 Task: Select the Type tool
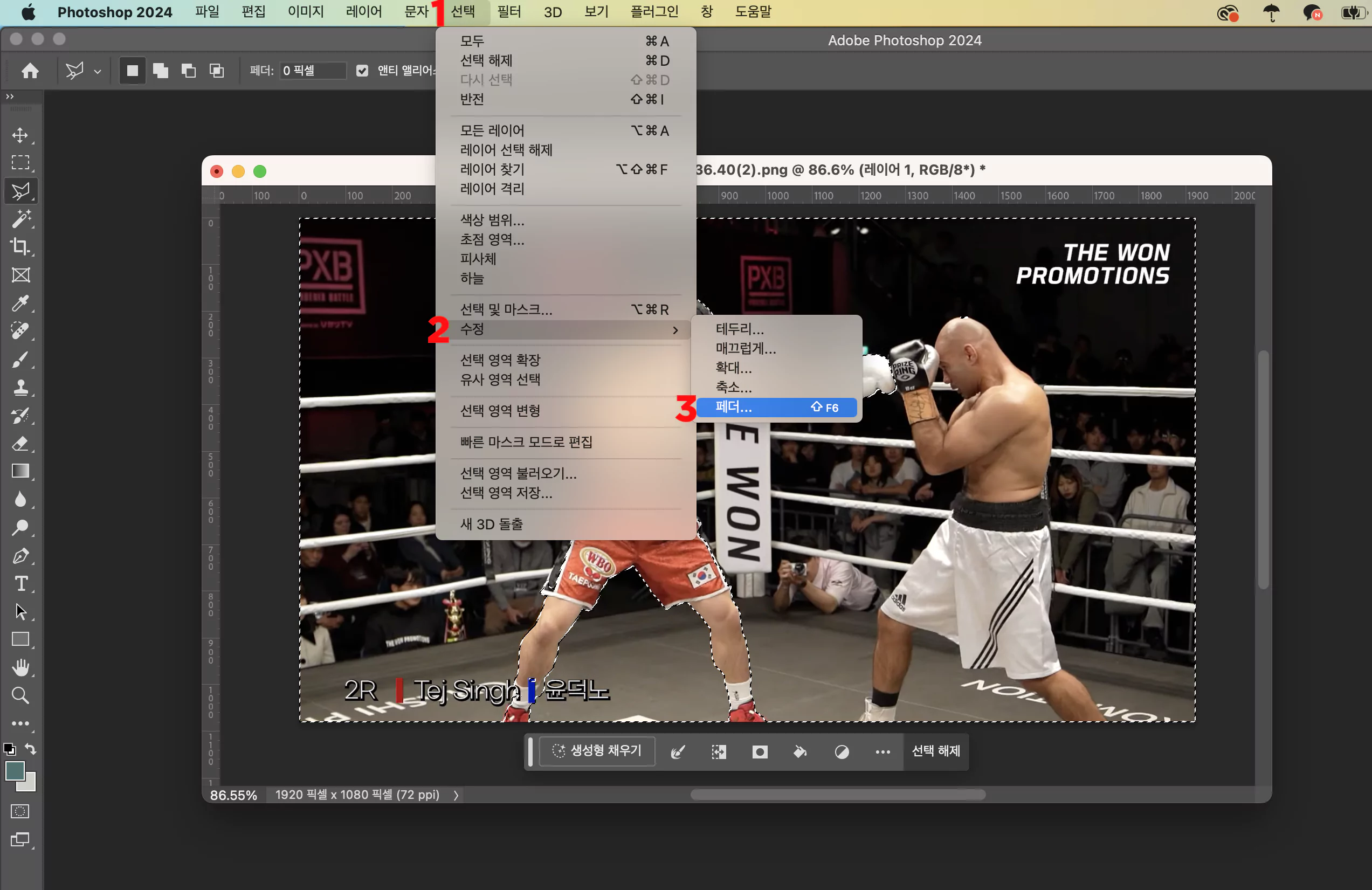coord(20,583)
